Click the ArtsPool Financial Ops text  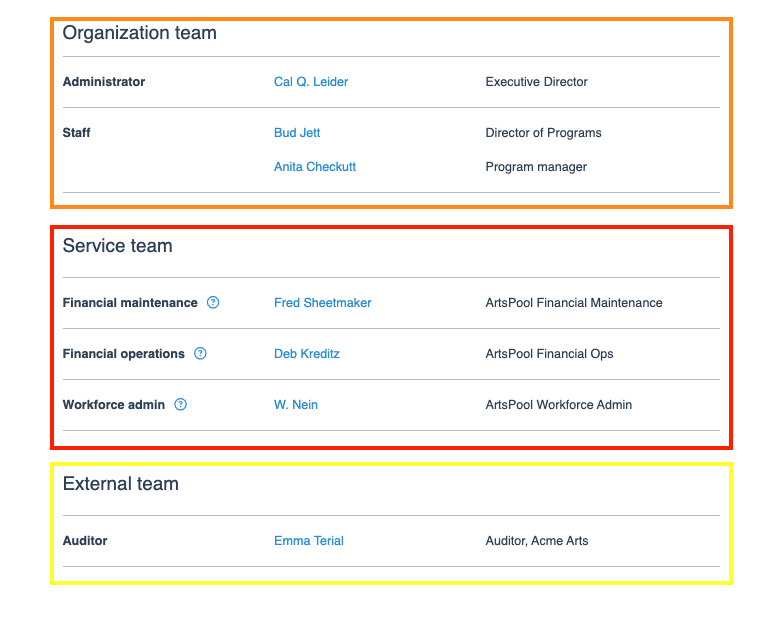click(x=549, y=354)
